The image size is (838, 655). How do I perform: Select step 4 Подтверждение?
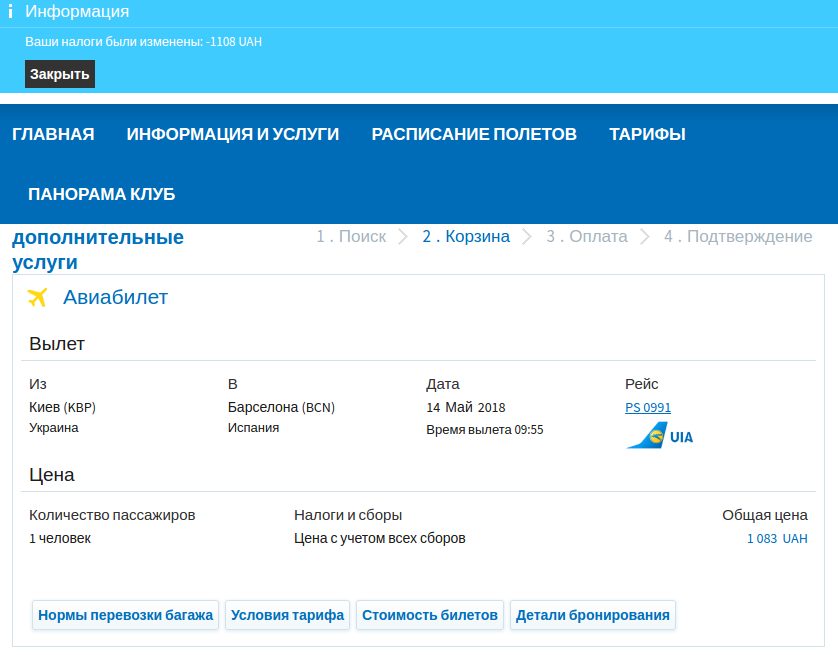(738, 237)
